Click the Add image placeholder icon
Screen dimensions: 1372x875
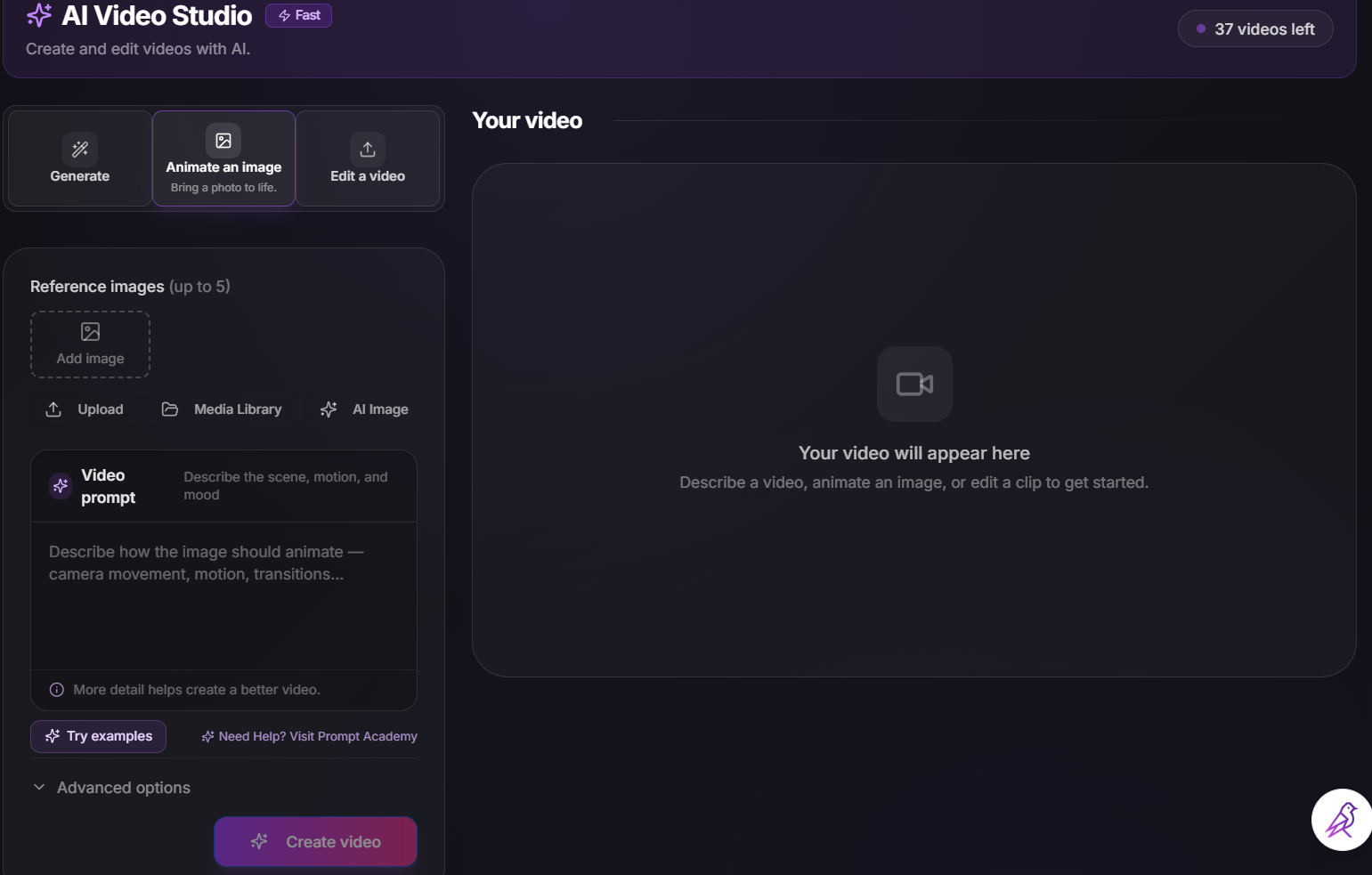[x=90, y=332]
